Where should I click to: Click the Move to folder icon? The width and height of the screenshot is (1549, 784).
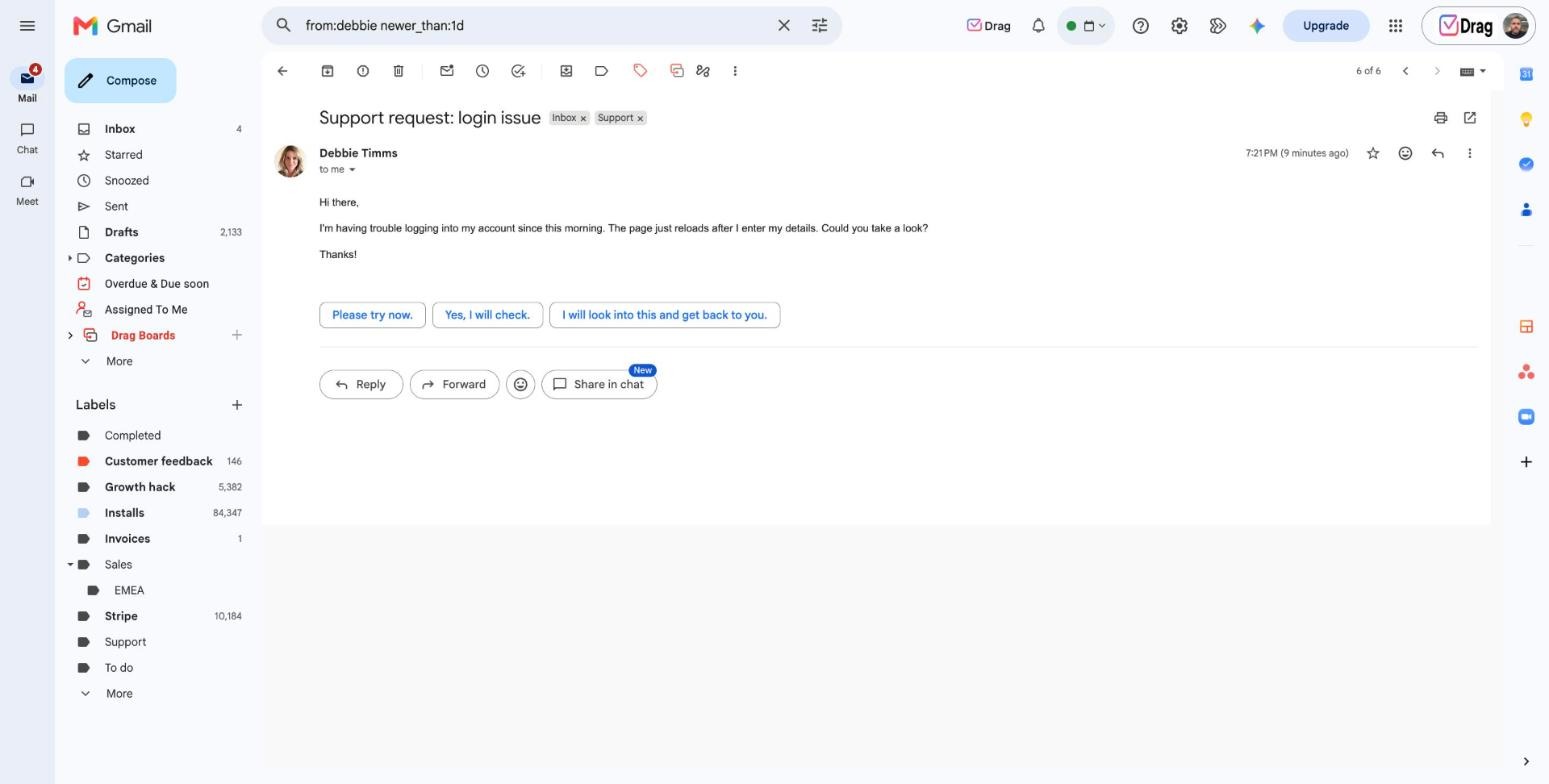(x=566, y=71)
